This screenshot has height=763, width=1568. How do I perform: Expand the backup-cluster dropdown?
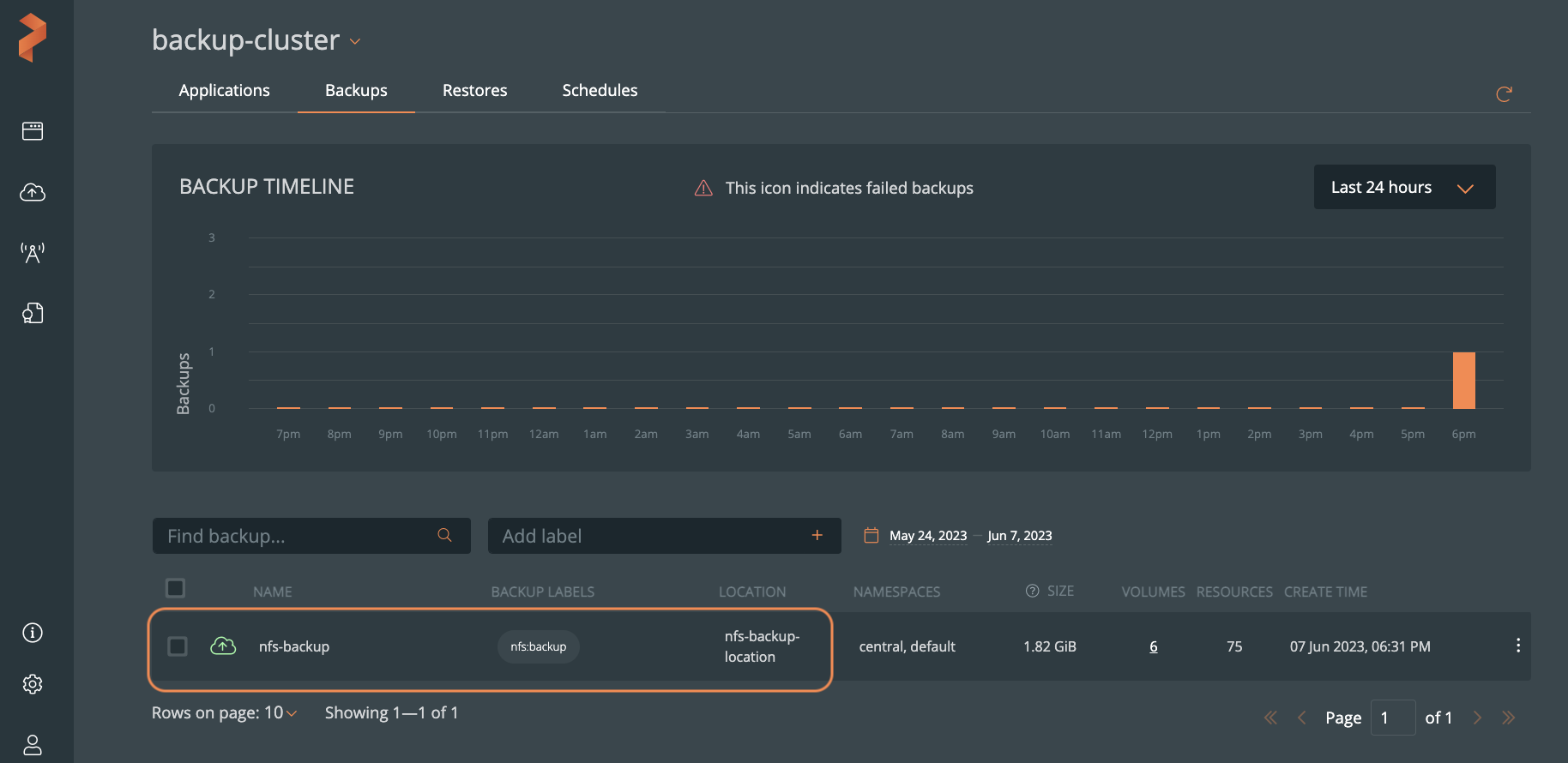pyautogui.click(x=355, y=41)
